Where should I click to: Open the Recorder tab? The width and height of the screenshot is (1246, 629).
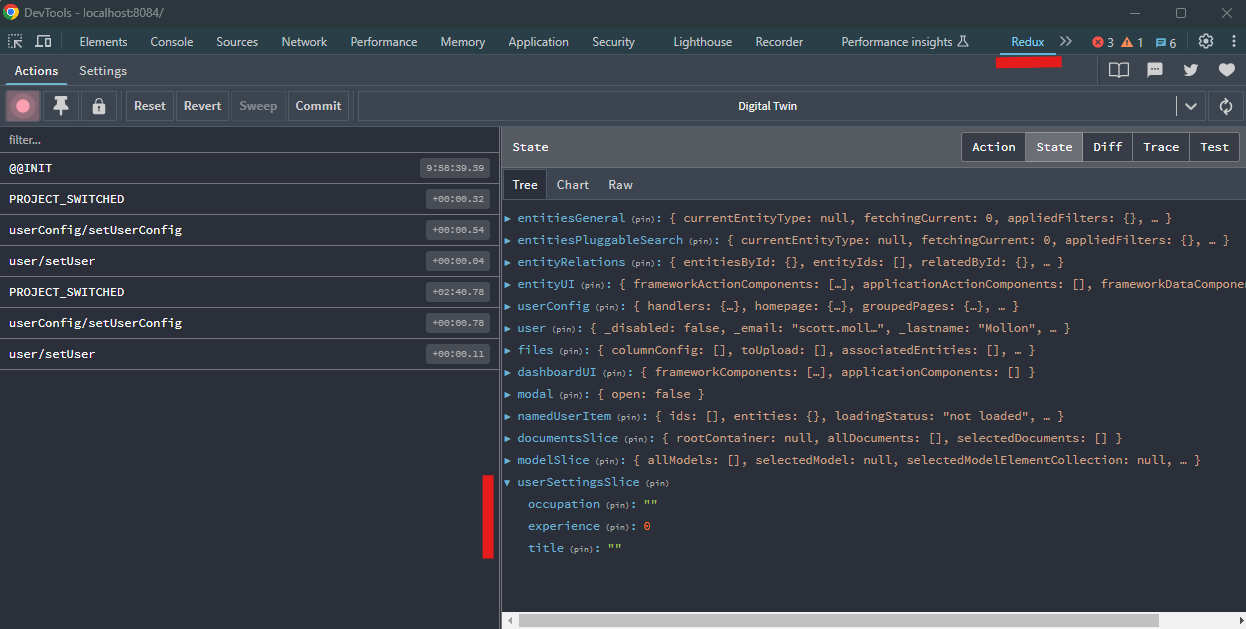[x=779, y=42]
